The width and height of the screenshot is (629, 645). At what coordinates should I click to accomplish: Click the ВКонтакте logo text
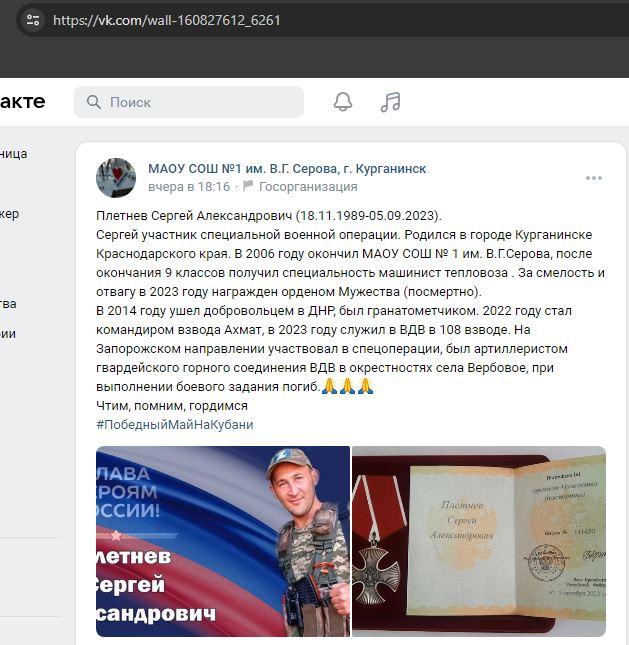(x=23, y=102)
